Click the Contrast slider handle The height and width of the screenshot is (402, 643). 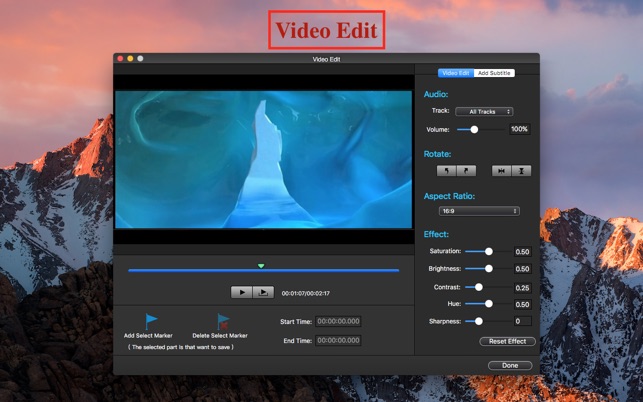coord(479,287)
